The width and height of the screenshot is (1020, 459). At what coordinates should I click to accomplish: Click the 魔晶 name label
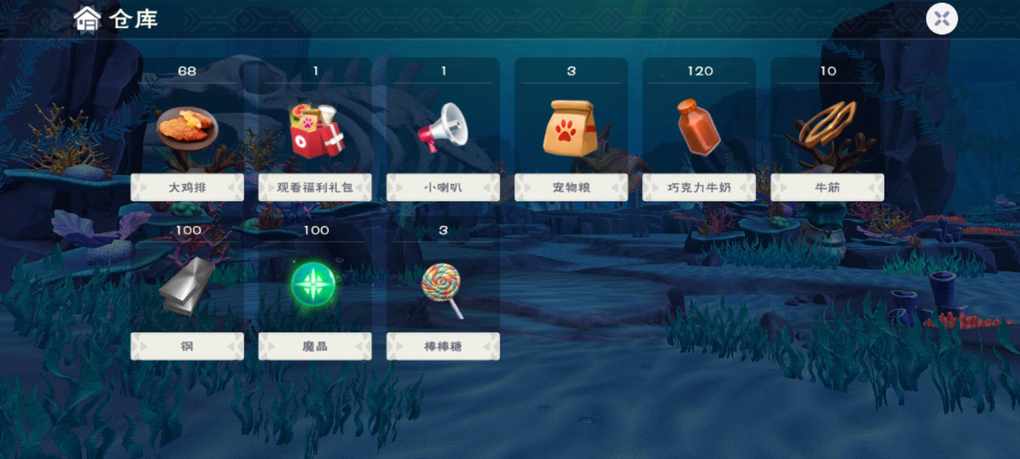pyautogui.click(x=315, y=347)
